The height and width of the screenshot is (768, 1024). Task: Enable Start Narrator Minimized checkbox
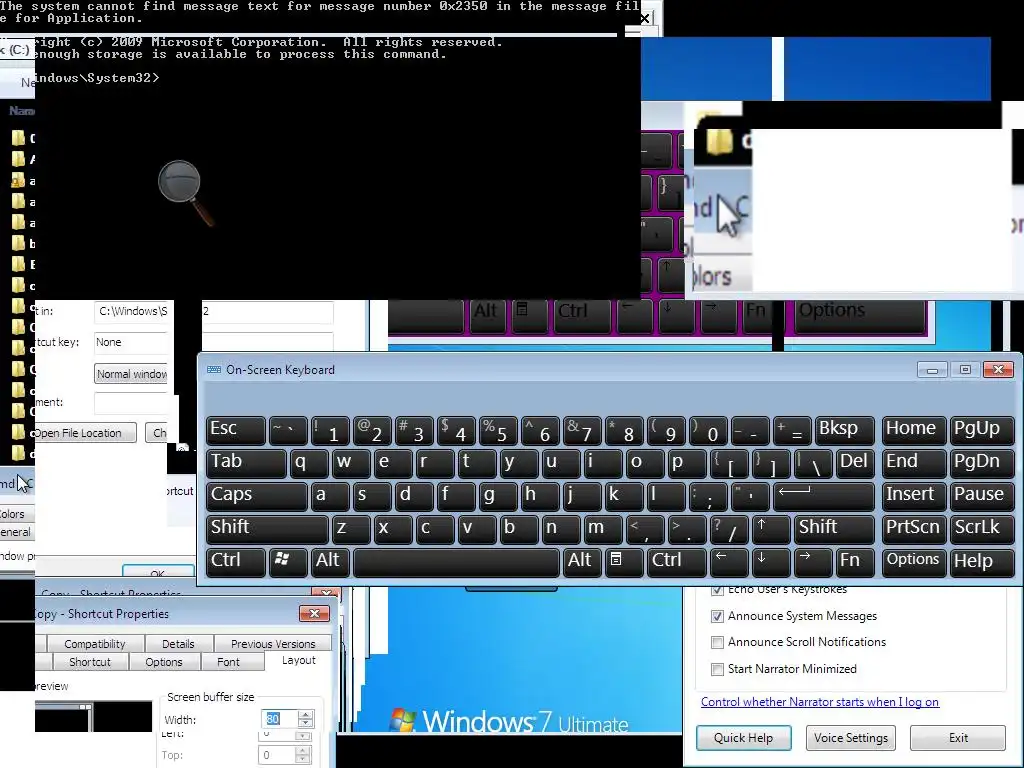click(717, 669)
